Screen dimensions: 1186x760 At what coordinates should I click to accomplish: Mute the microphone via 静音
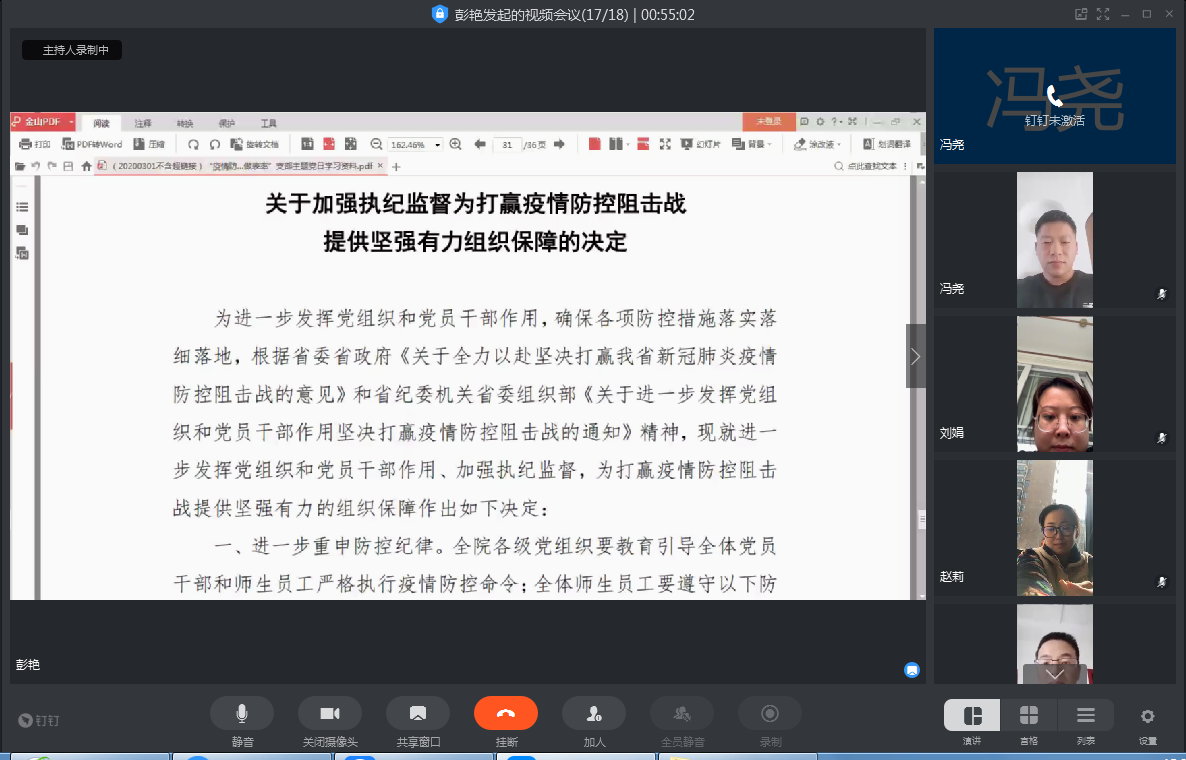(x=242, y=712)
